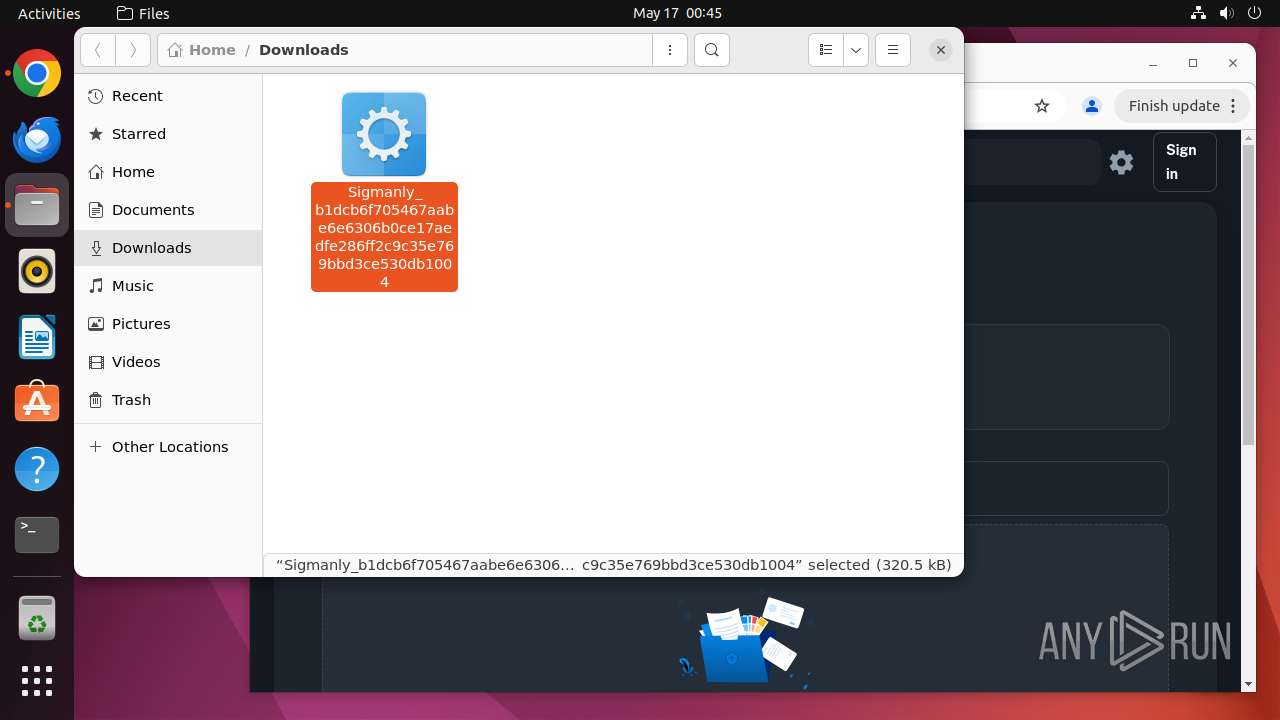
Task: Open Music folder in the sidebar
Action: coord(168,286)
